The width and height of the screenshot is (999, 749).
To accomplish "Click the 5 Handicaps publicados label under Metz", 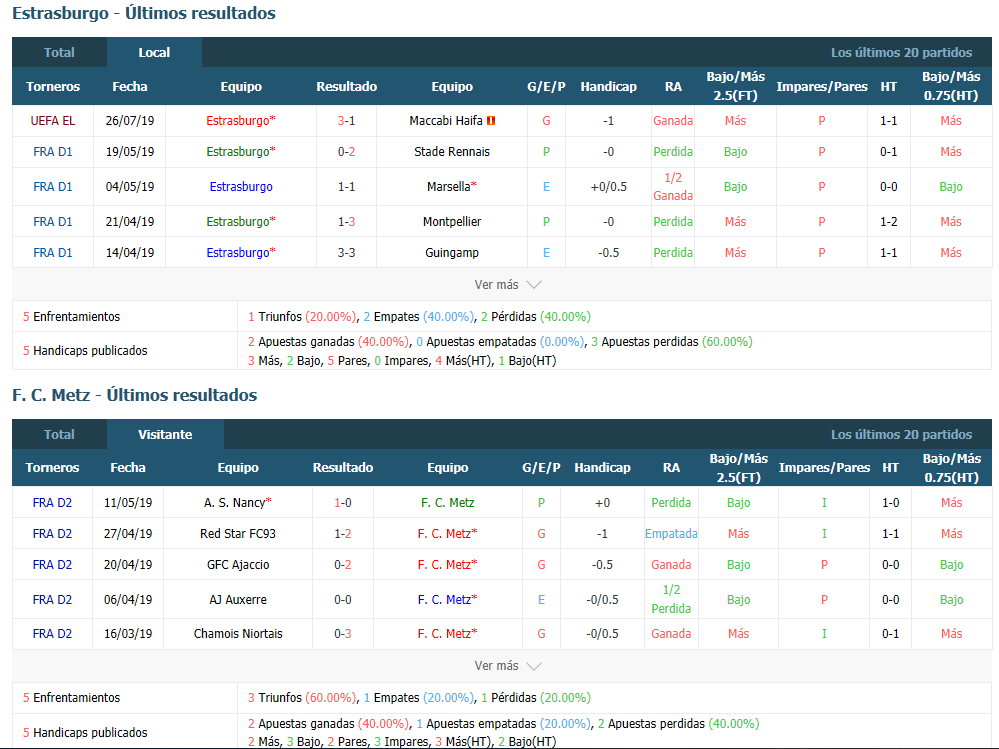I will click(x=85, y=732).
